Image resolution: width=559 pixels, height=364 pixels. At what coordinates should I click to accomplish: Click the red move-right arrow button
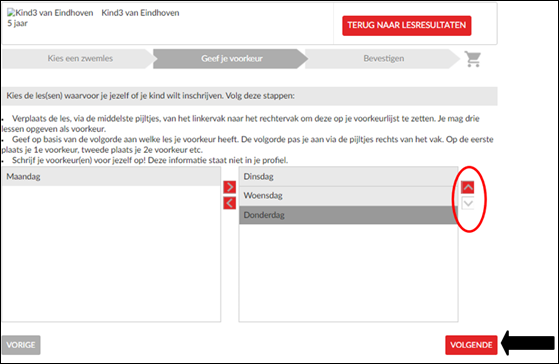tap(230, 187)
